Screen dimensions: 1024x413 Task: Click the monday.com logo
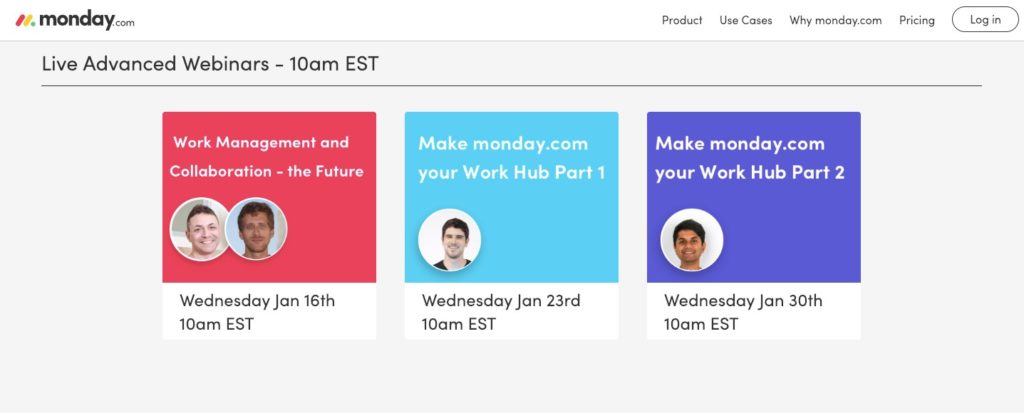click(x=75, y=20)
